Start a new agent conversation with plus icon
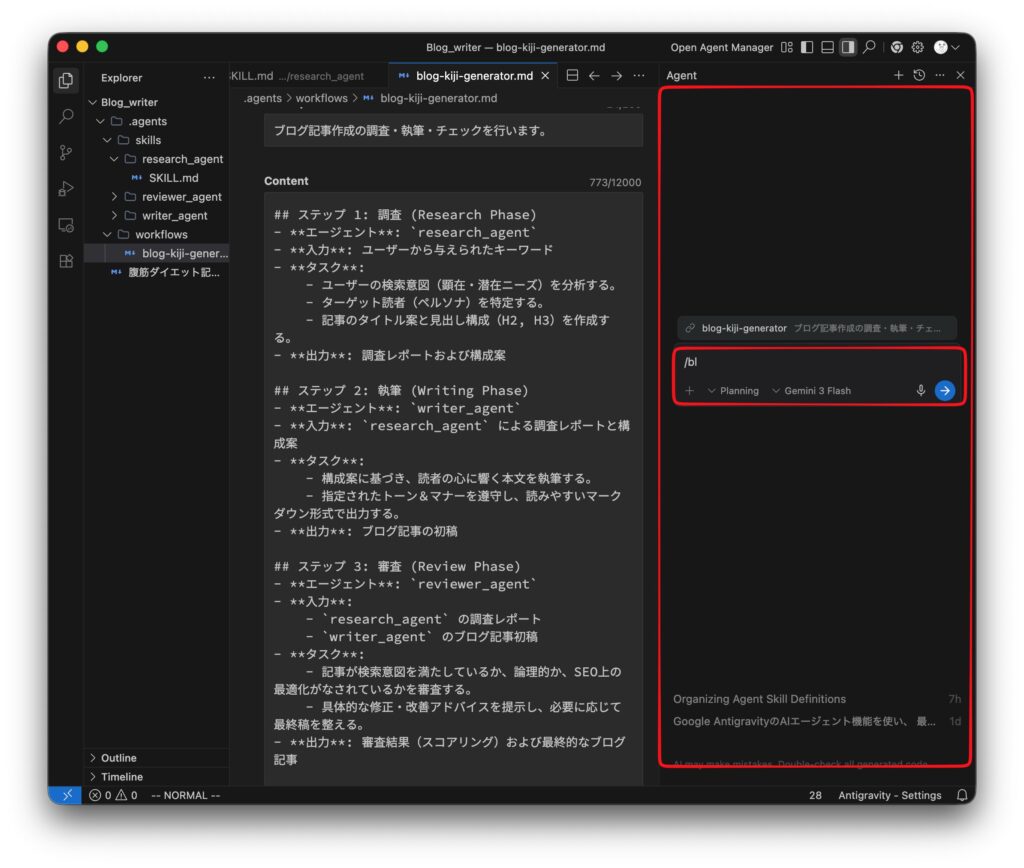 [898, 75]
